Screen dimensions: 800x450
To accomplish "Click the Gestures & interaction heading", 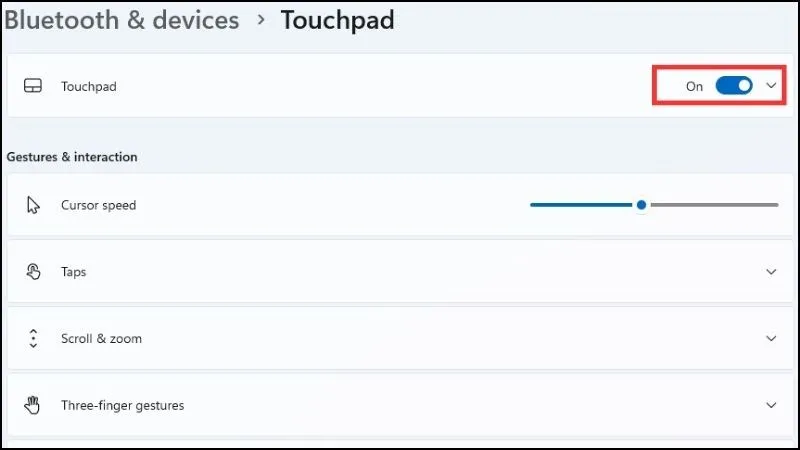I will click(x=72, y=157).
